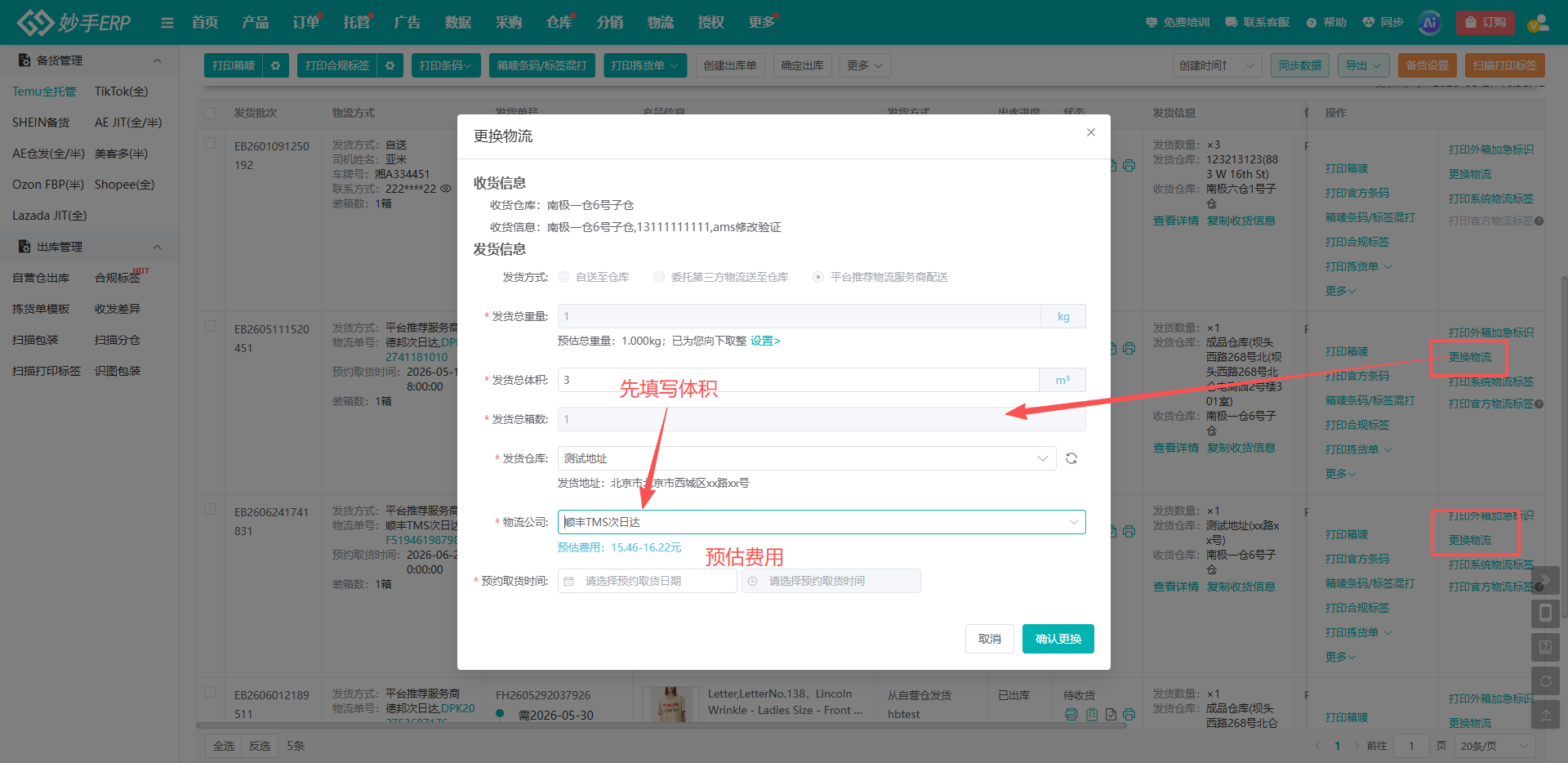Select Temu全托管 in the sidebar
This screenshot has width=1568, height=763.
coord(44,91)
